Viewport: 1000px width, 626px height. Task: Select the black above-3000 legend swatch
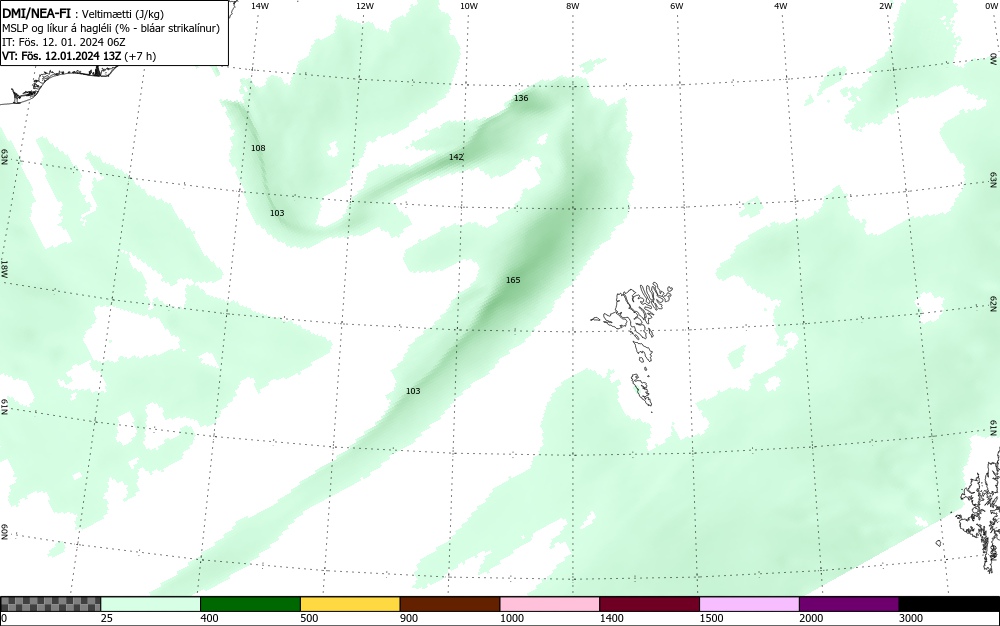pos(949,604)
